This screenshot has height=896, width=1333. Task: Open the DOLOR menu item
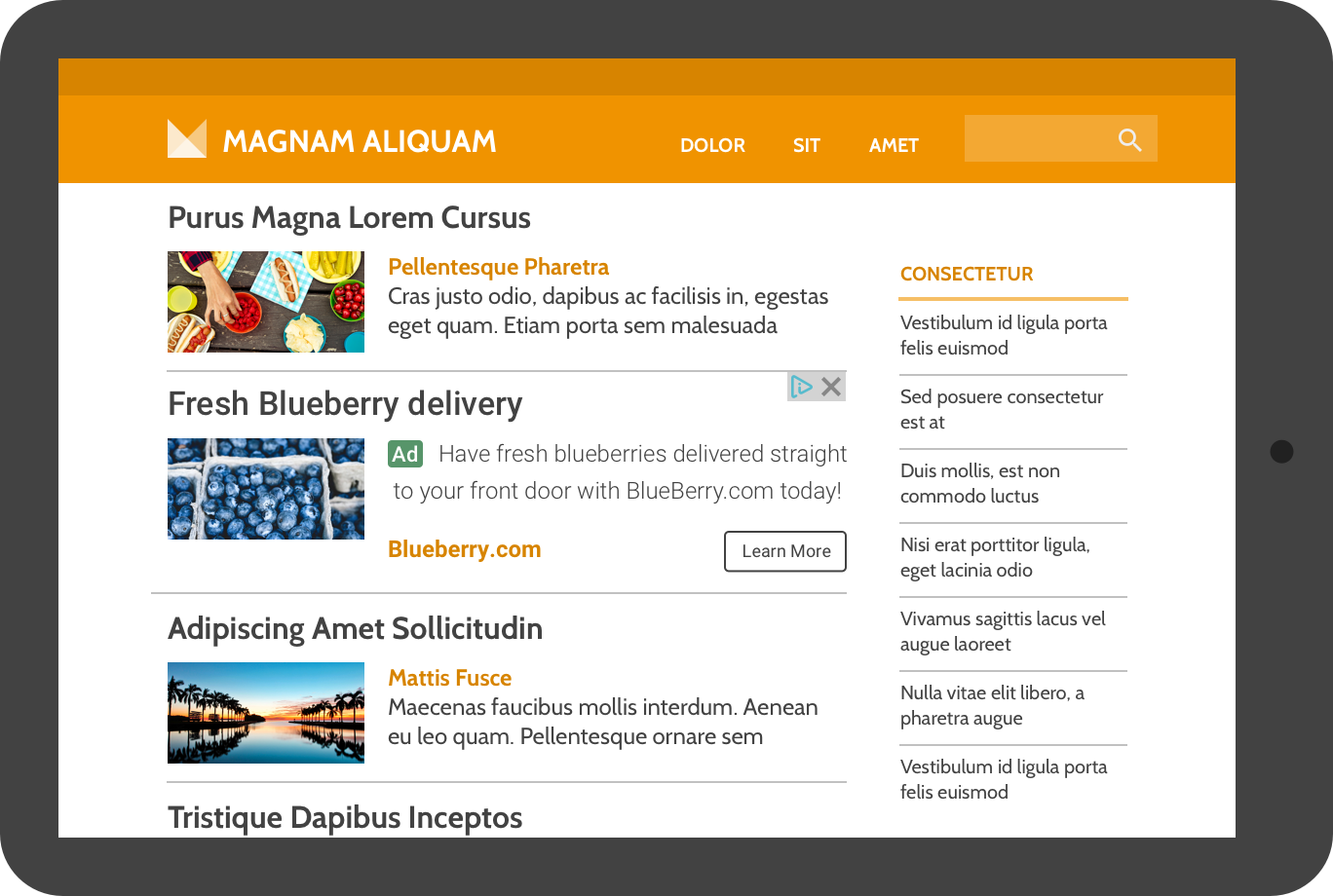(x=712, y=145)
